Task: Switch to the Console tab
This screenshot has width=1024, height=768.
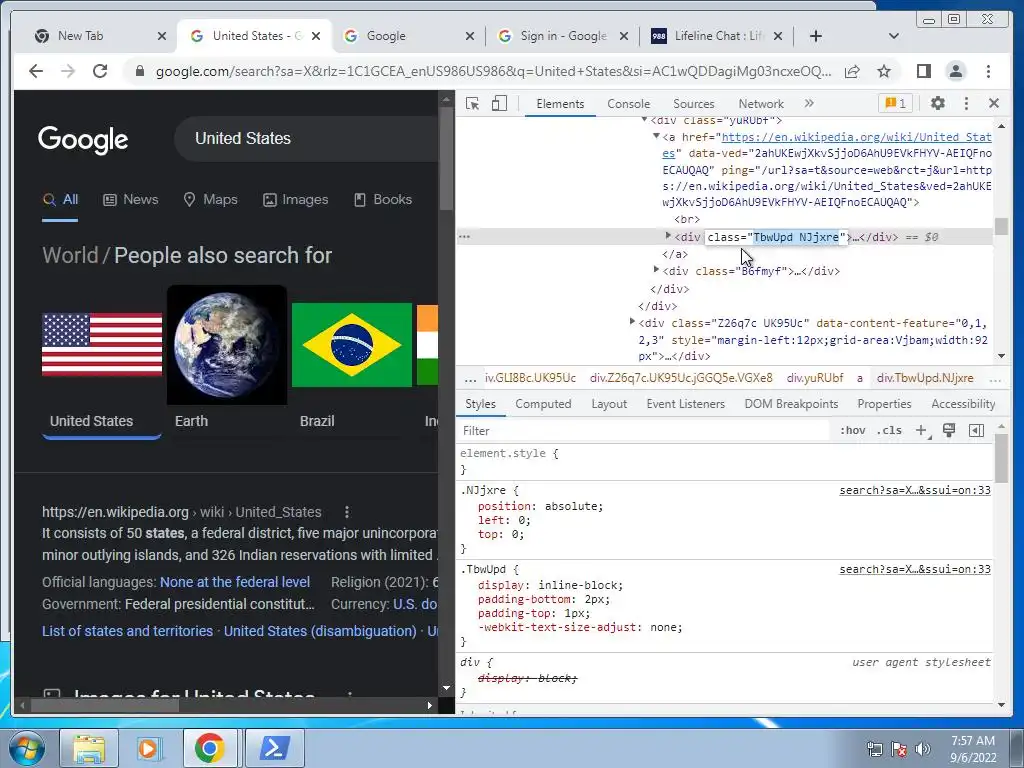Action: pyautogui.click(x=628, y=104)
